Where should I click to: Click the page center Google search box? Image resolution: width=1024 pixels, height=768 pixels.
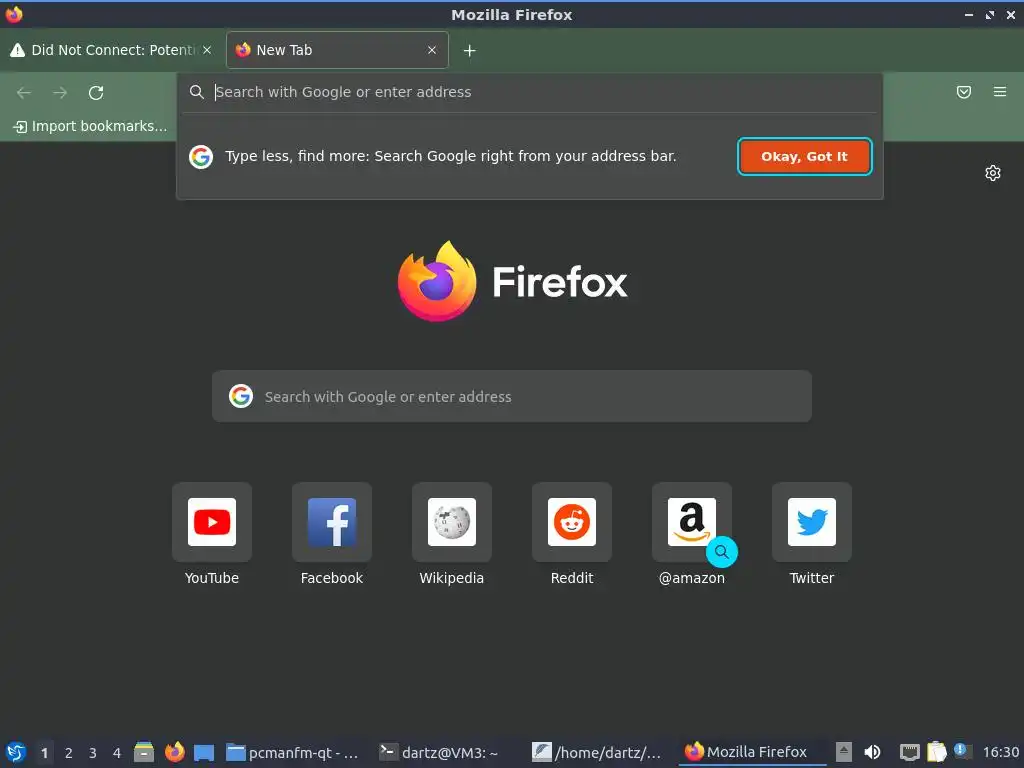511,396
